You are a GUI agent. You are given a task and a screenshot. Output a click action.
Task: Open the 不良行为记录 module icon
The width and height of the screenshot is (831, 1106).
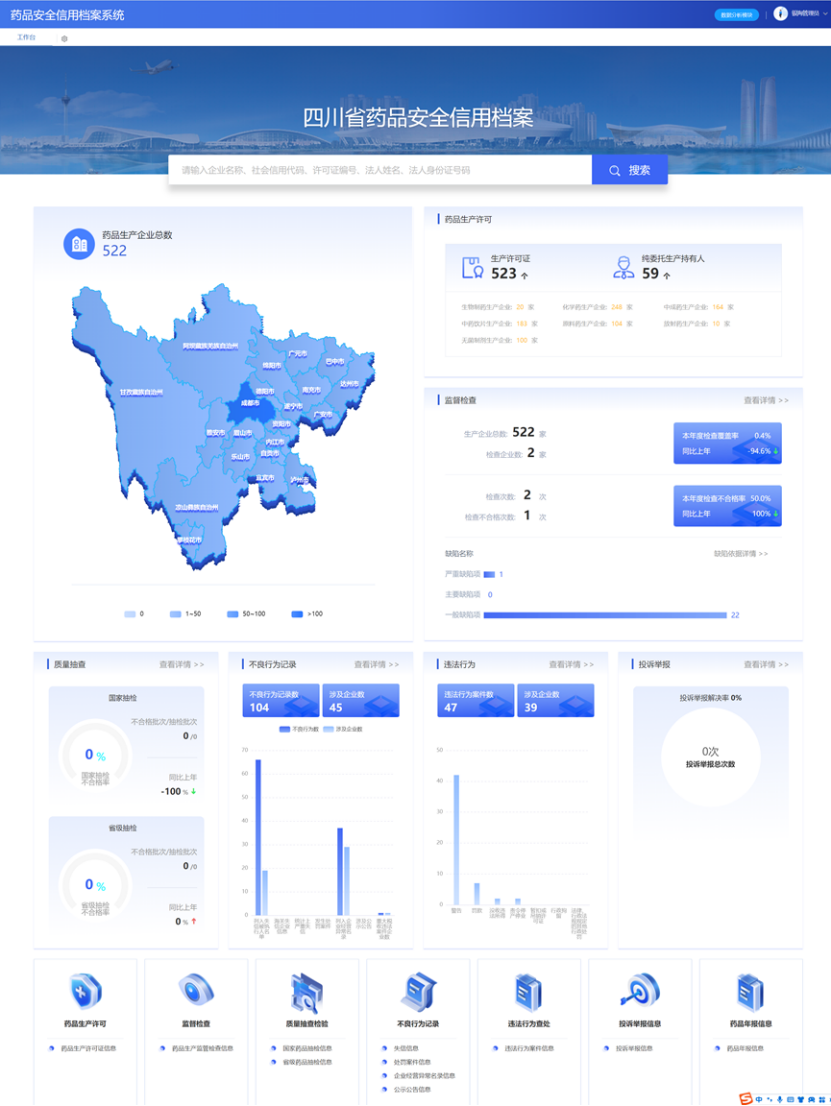[x=418, y=992]
